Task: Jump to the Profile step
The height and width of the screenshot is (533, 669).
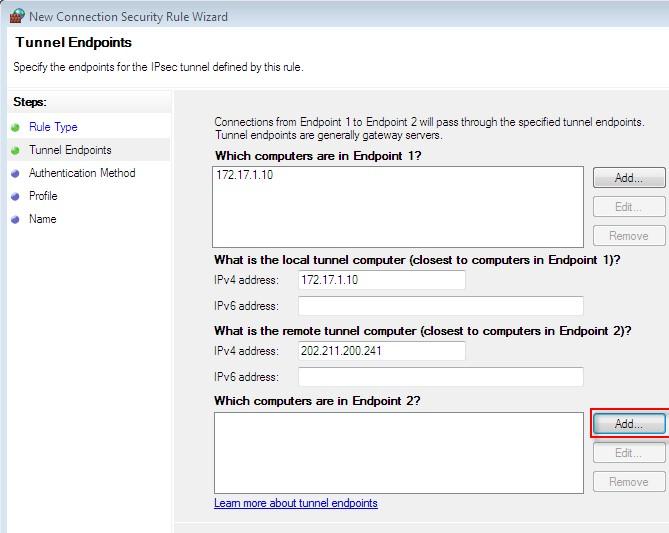Action: point(43,196)
